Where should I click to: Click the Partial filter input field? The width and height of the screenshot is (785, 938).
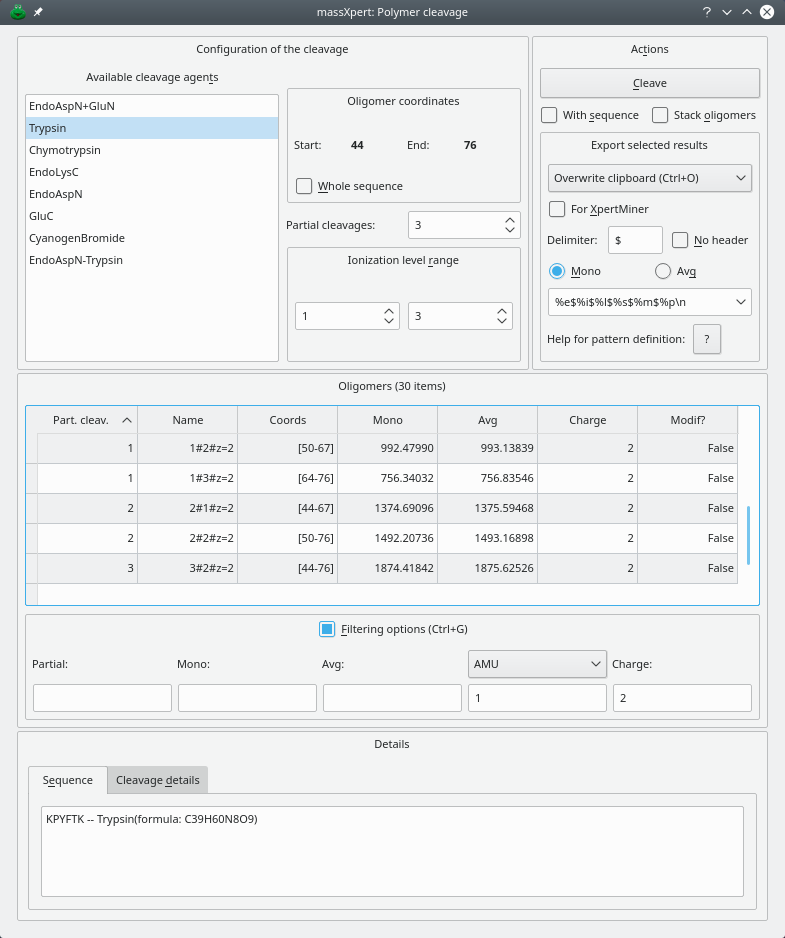(102, 698)
